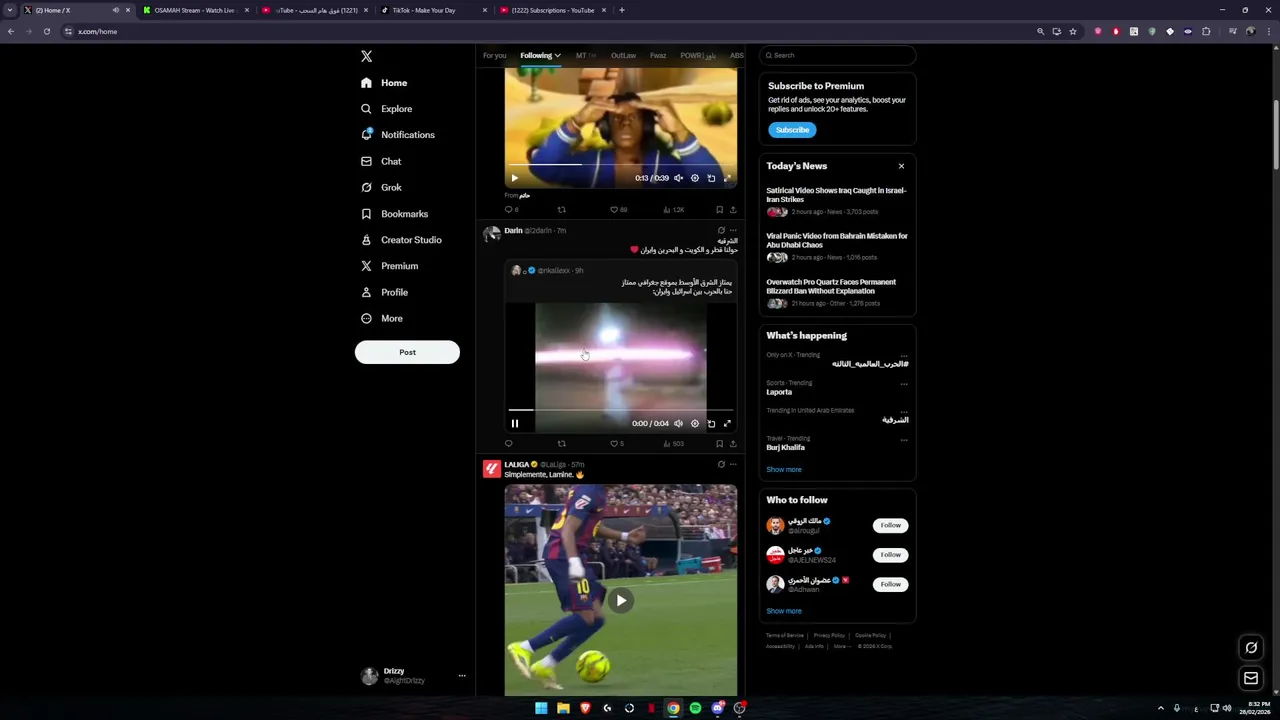Viewport: 1280px width, 720px height.
Task: Play the top video showing 0:13
Action: click(515, 178)
